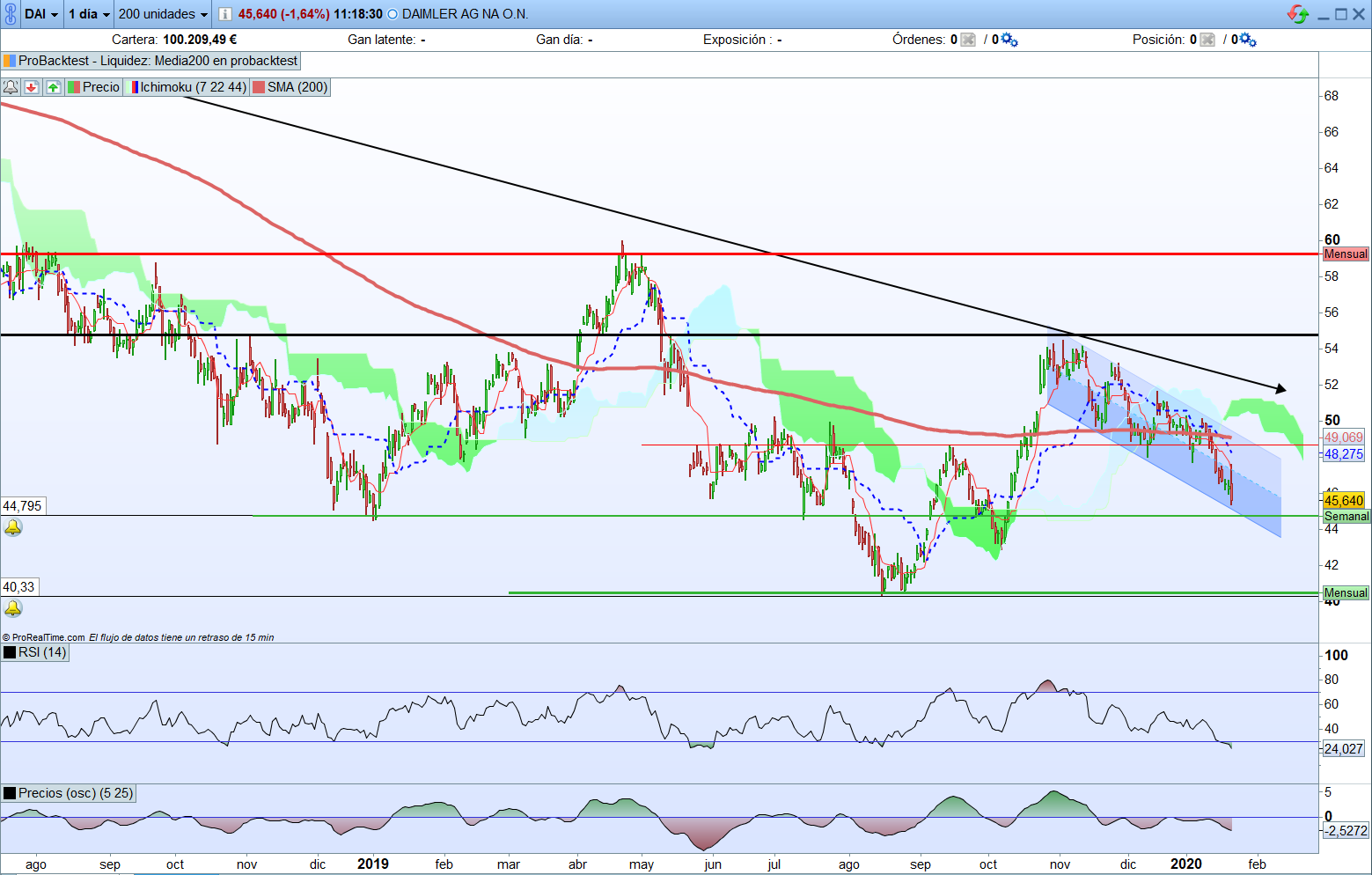Click the green Mensual support label
Viewport: 1372px width, 875px height.
(1346, 593)
